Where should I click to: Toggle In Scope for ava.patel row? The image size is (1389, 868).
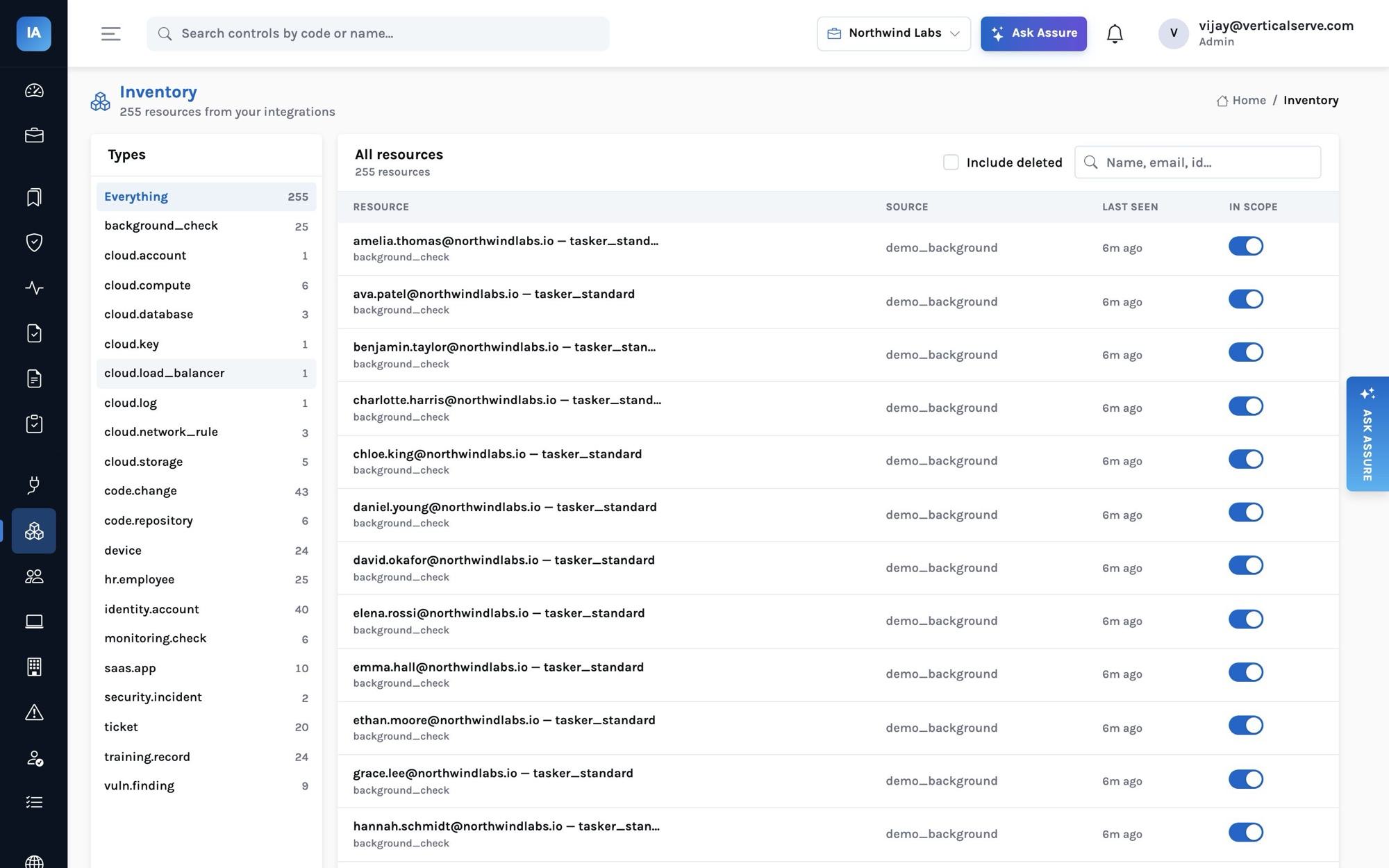[x=1246, y=299]
